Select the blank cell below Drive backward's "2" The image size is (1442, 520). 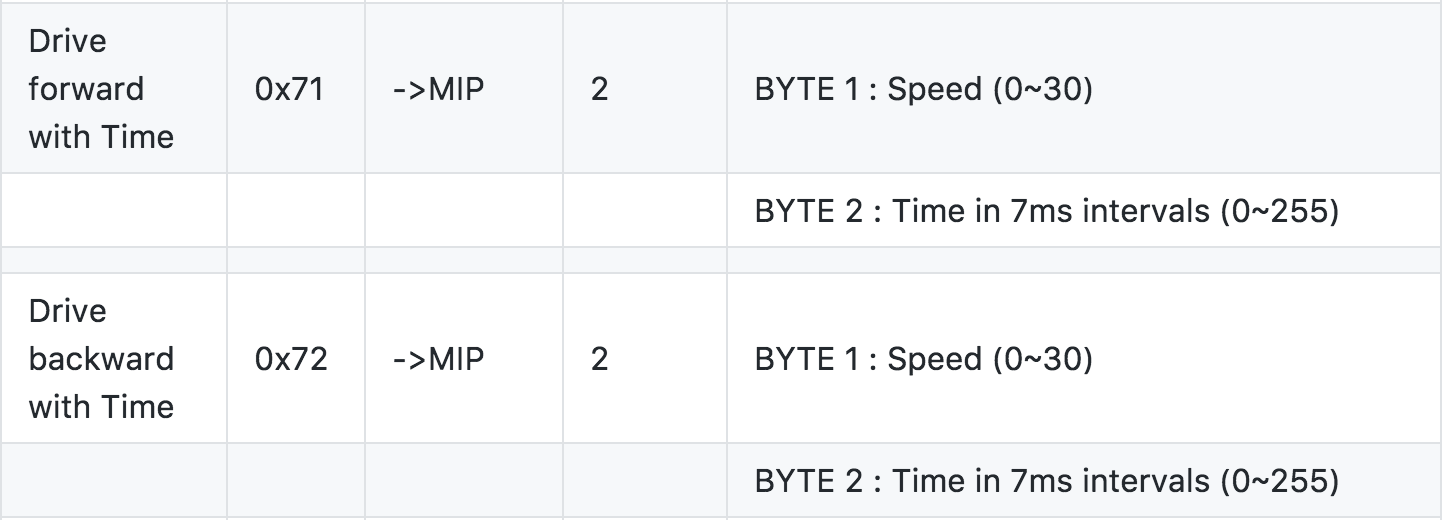point(645,480)
